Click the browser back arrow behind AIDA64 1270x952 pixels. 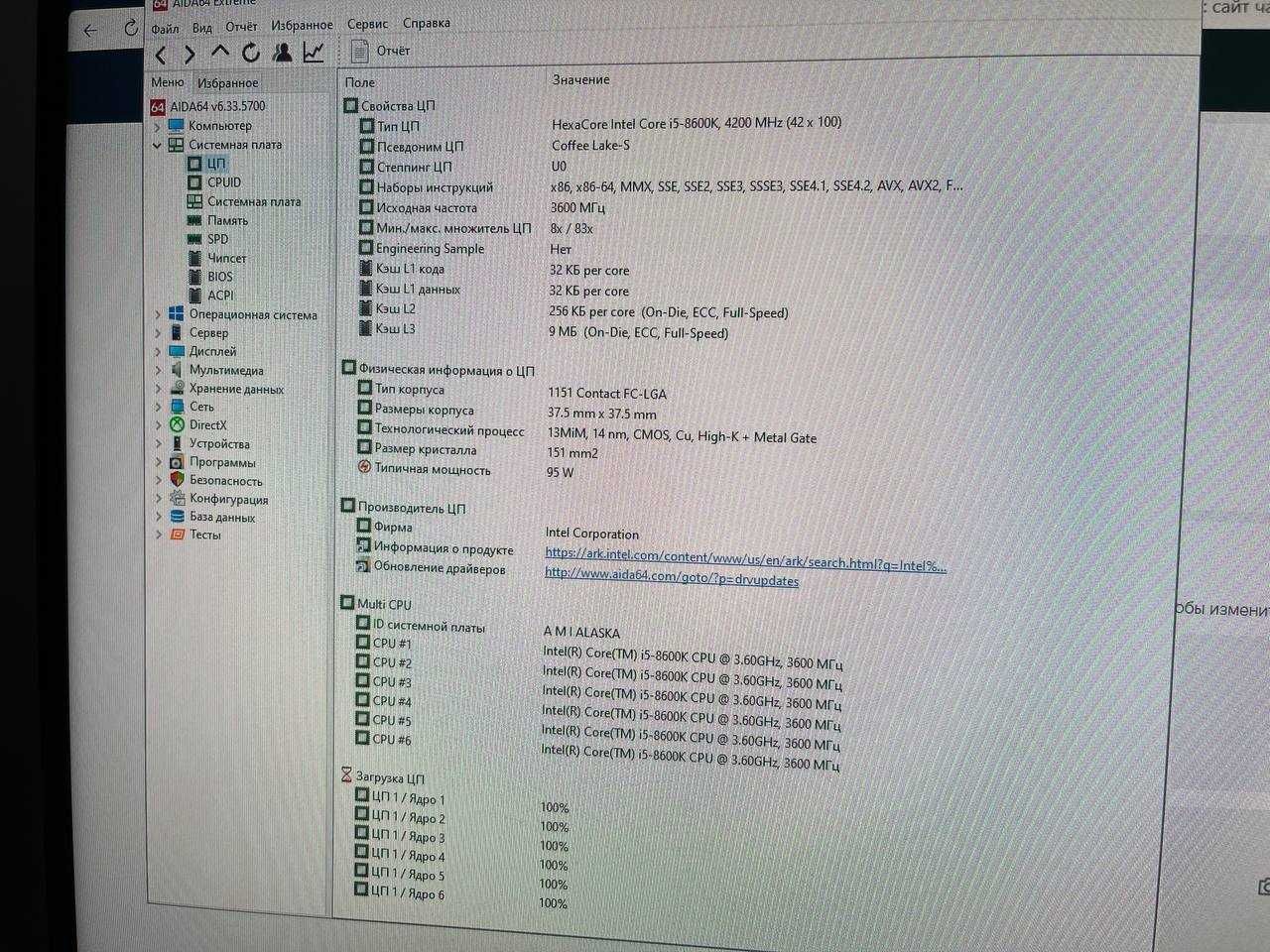coord(90,31)
